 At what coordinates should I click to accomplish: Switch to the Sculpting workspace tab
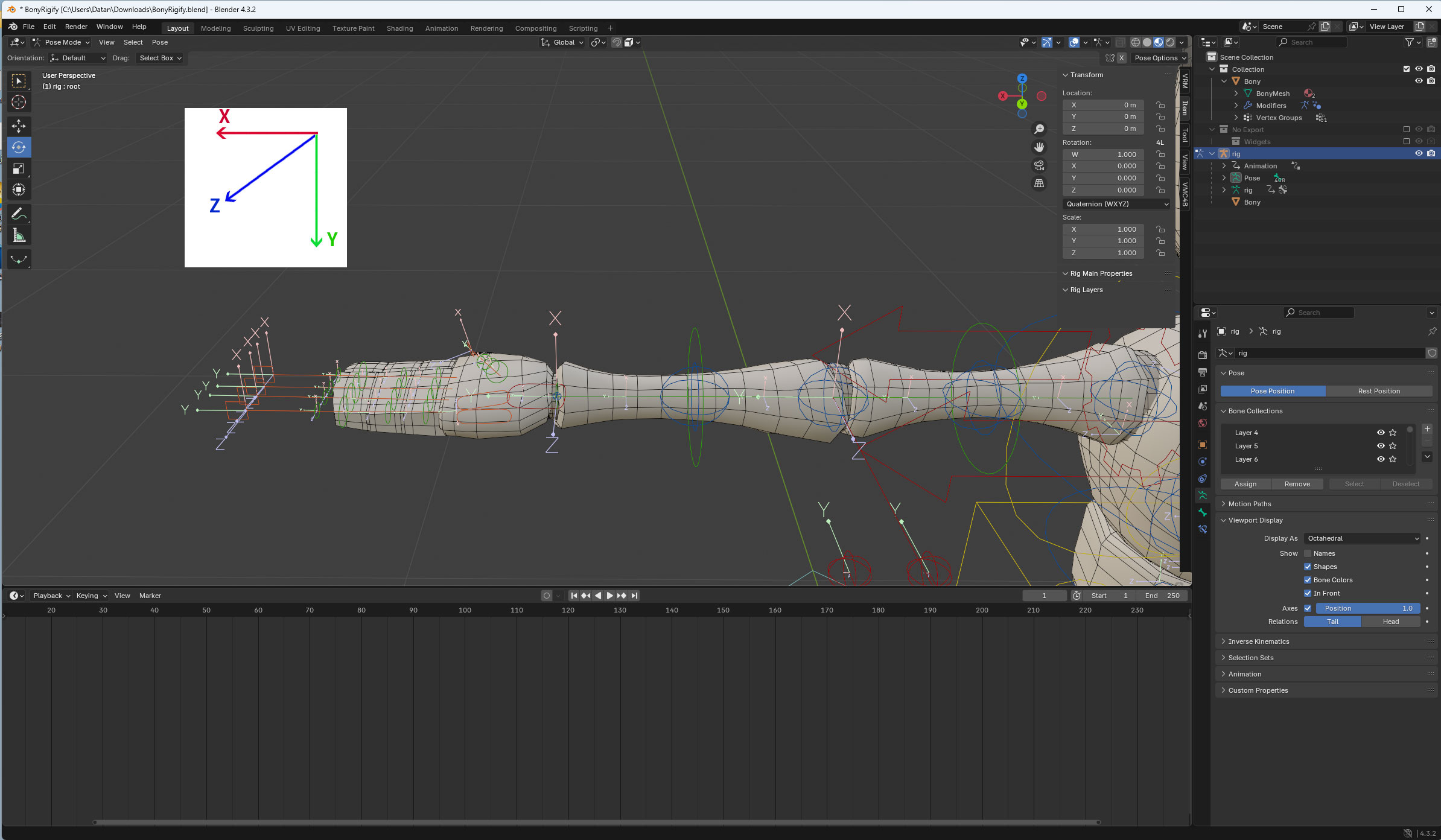tap(258, 28)
